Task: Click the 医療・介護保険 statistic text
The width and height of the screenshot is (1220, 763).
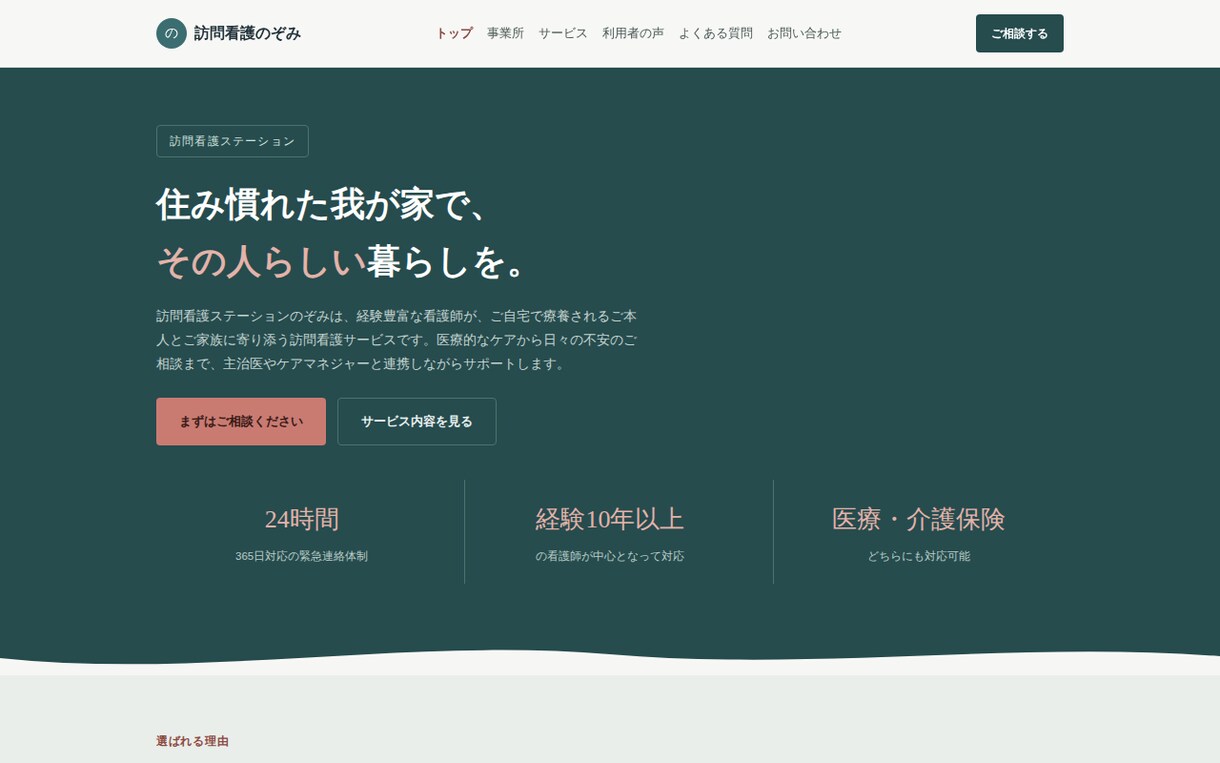Action: 918,519
